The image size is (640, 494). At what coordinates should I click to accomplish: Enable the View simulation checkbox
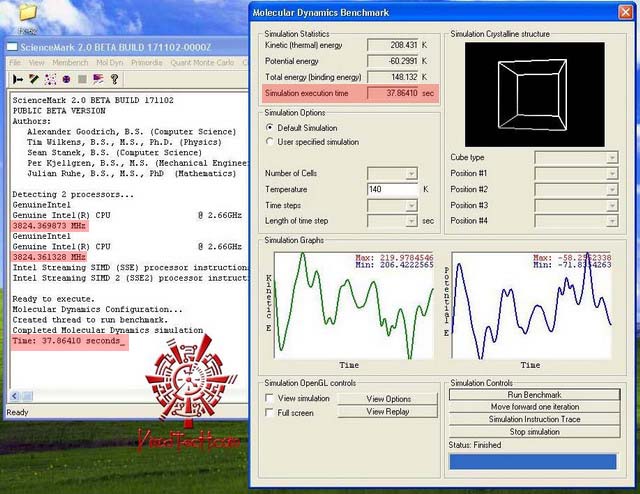tap(269, 398)
